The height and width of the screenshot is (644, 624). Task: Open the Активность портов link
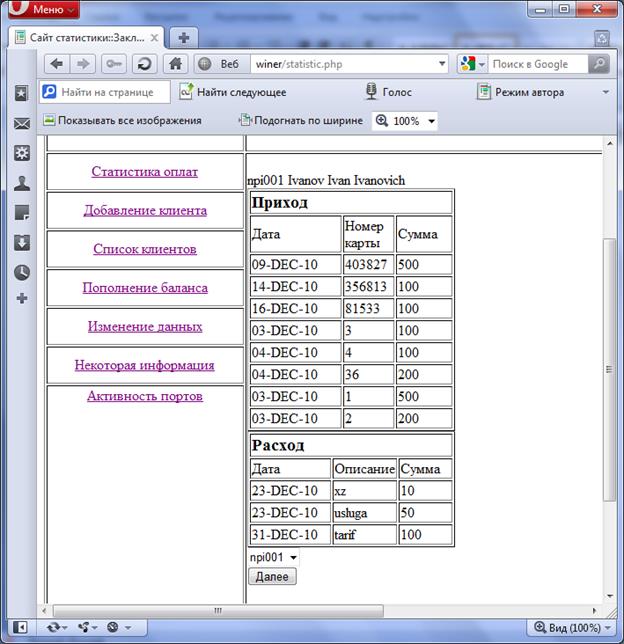click(145, 396)
